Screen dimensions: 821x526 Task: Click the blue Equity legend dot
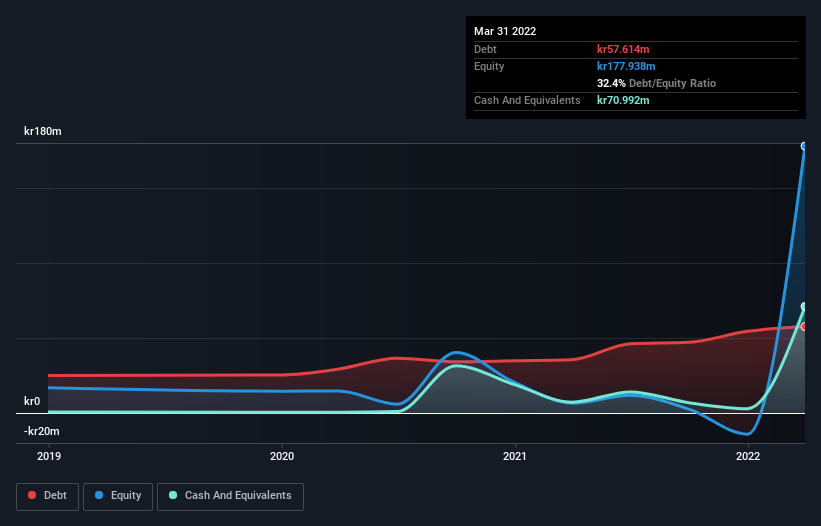[x=99, y=495]
